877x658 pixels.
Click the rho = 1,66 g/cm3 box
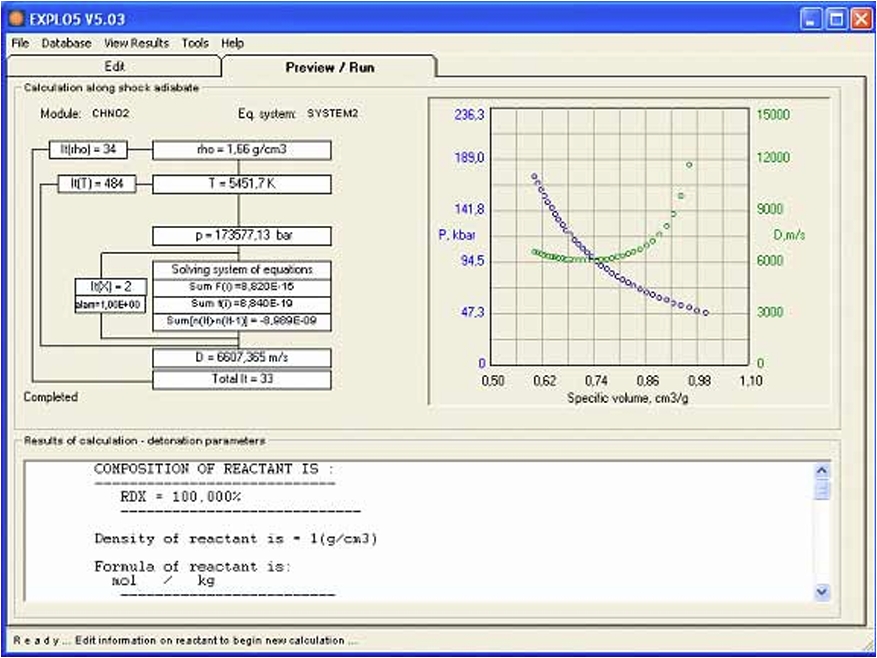[242, 151]
